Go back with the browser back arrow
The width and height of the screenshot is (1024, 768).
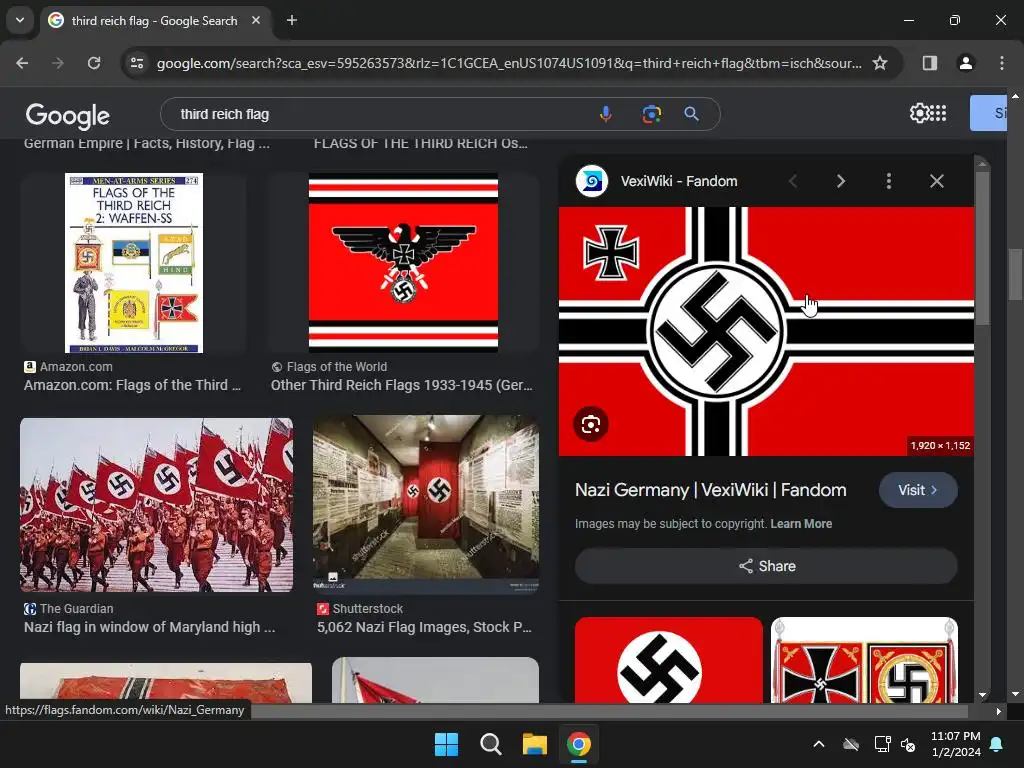[22, 63]
